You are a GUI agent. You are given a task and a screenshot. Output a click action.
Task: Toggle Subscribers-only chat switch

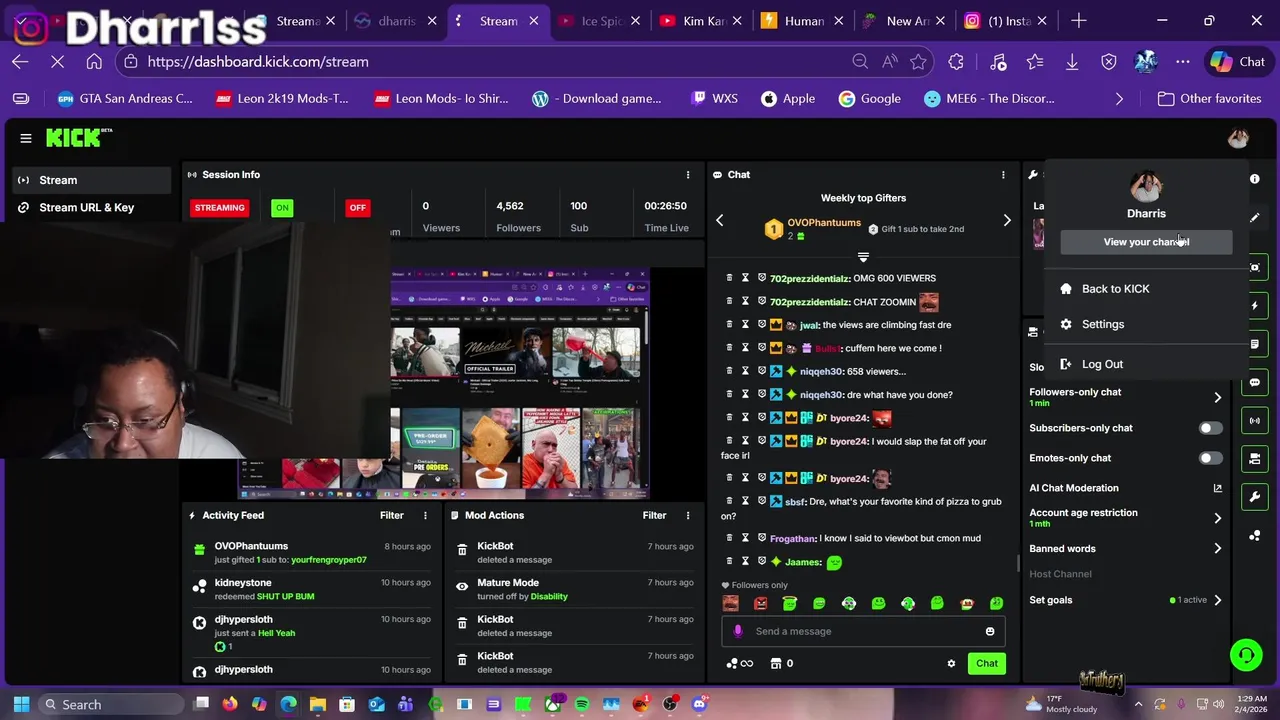[x=1210, y=428]
